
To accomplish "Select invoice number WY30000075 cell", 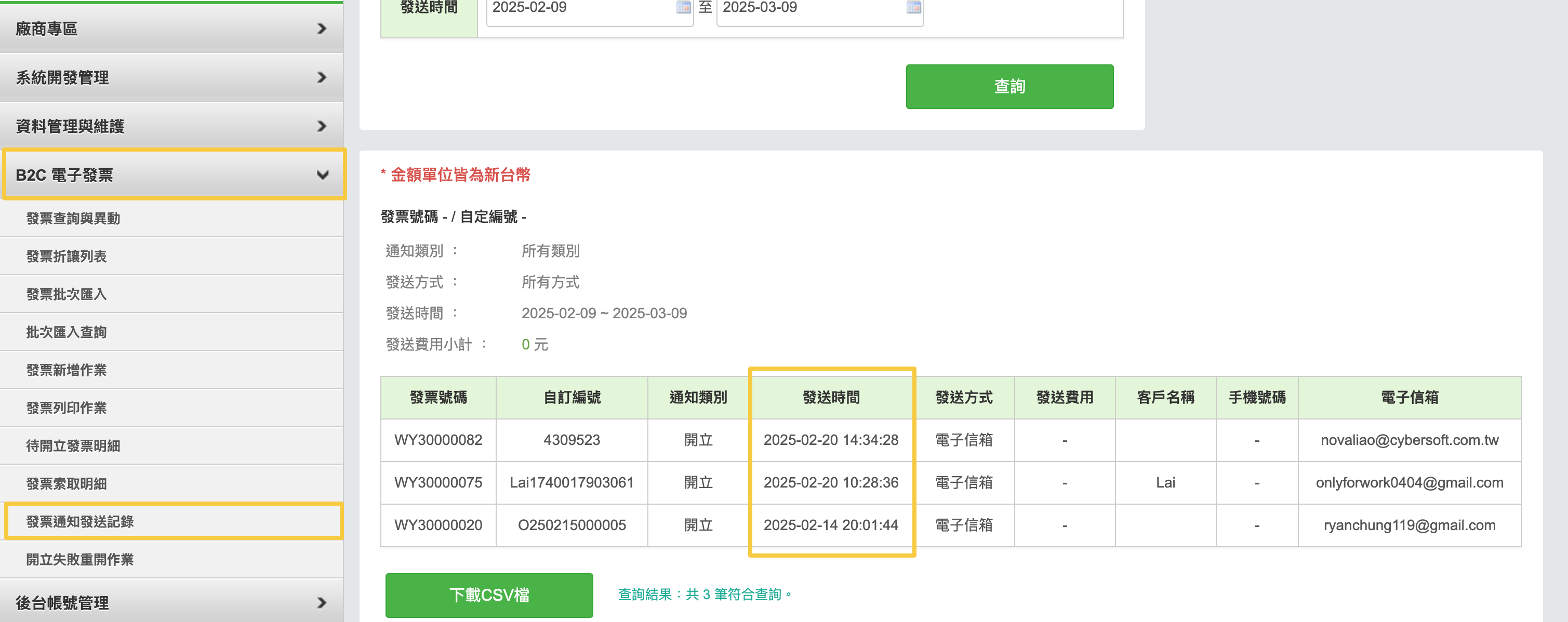I will click(438, 482).
